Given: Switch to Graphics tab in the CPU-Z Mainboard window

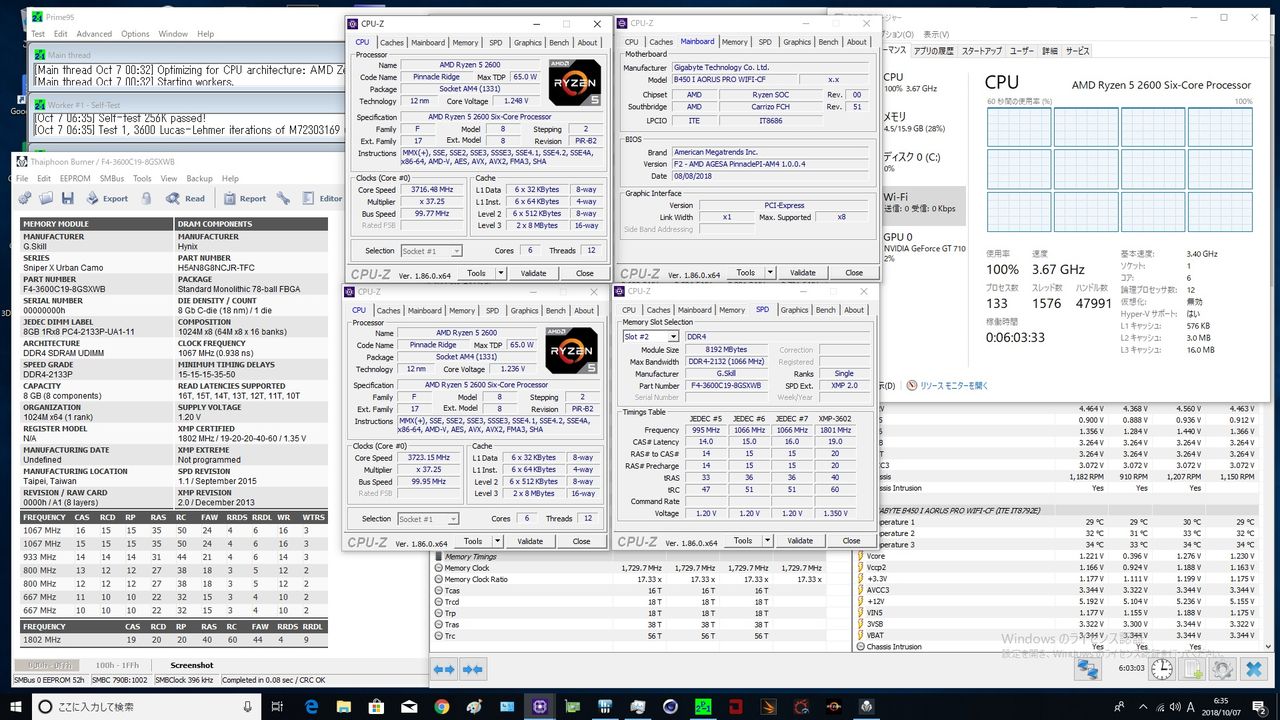Looking at the screenshot, I should 797,42.
